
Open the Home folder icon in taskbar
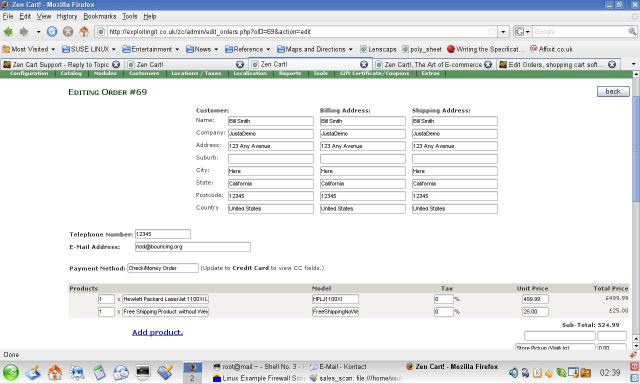[55, 372]
